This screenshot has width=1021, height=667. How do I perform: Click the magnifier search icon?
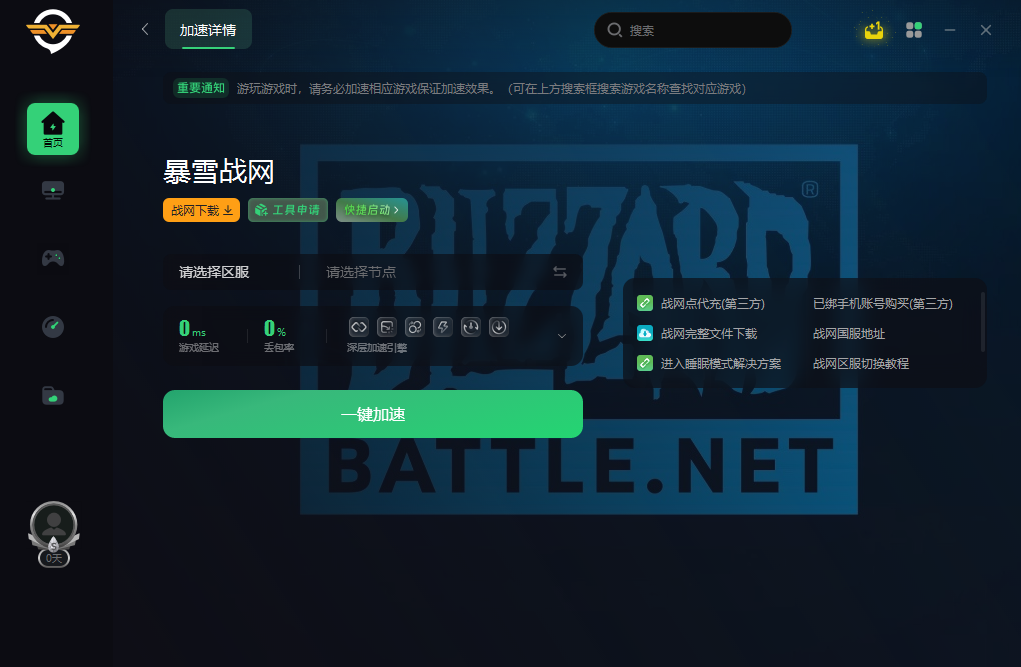pos(615,30)
